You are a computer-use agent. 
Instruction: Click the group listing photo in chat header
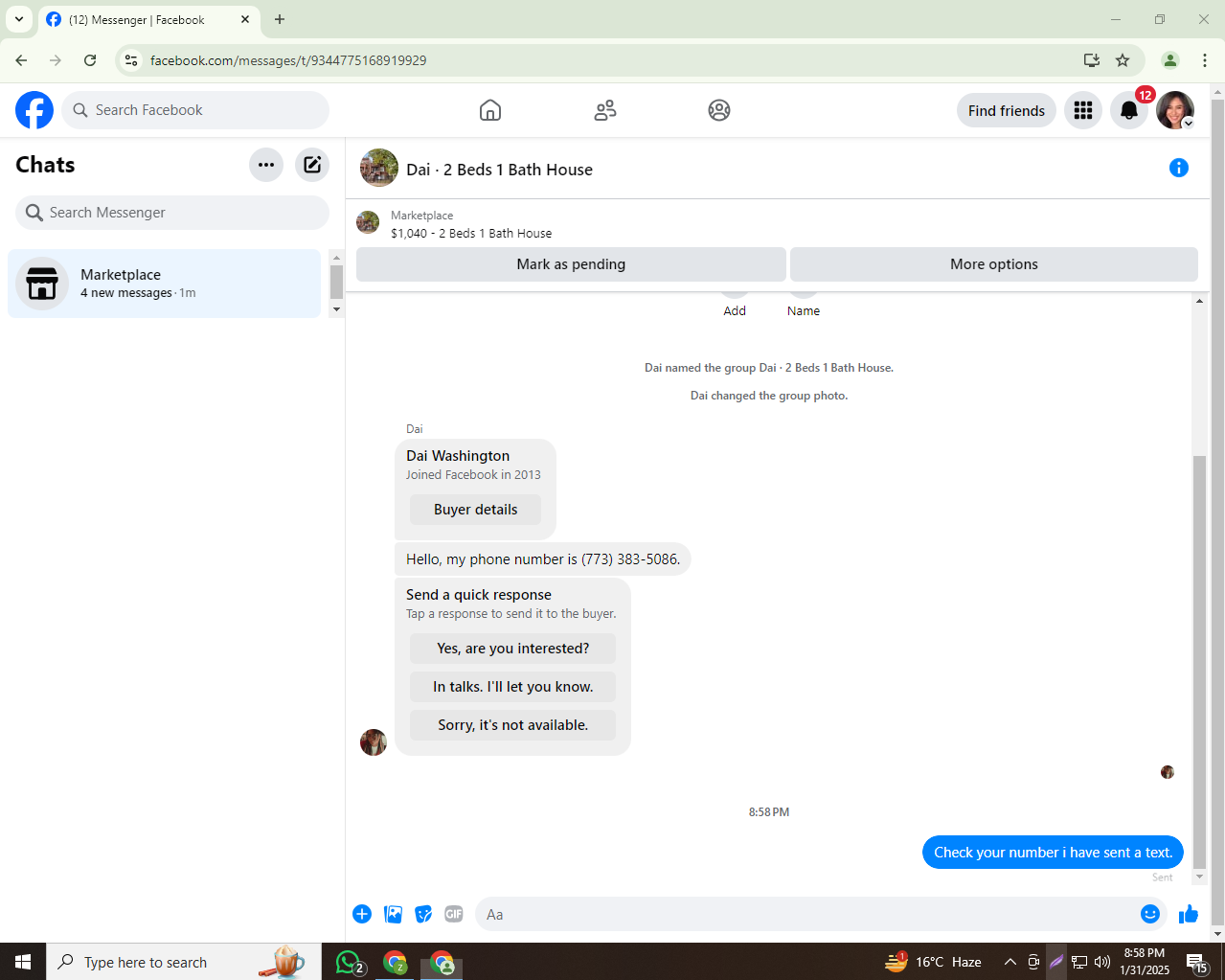[379, 168]
